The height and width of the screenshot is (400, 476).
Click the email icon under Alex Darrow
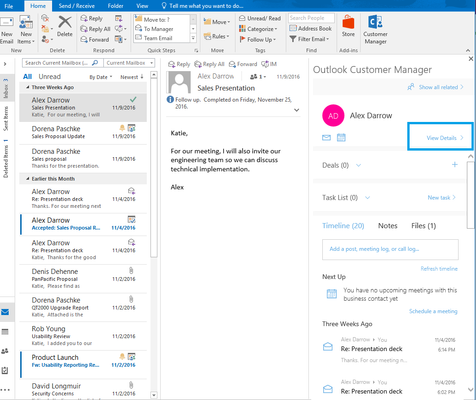point(326,137)
